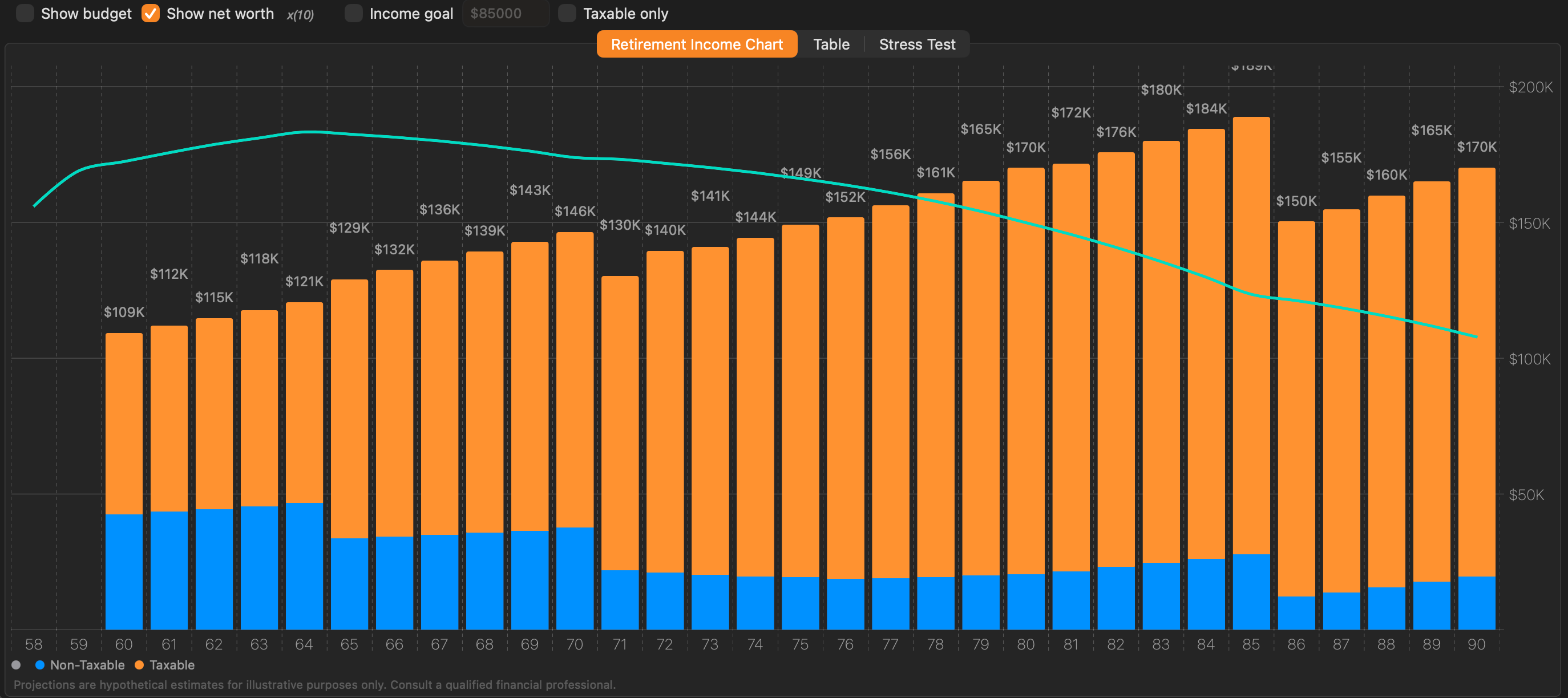1568x698 pixels.
Task: Click orange Taxable segment of age 75 bar
Action: click(801, 401)
